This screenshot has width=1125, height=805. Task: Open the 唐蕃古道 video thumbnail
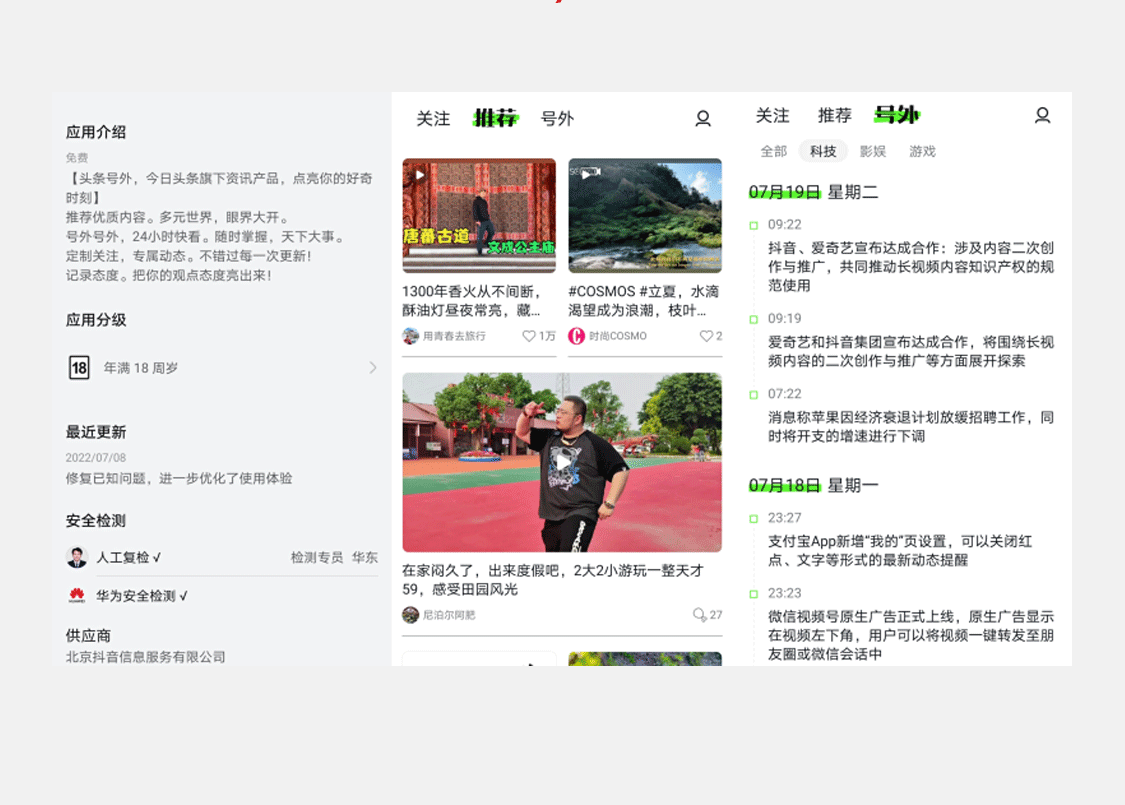[479, 216]
